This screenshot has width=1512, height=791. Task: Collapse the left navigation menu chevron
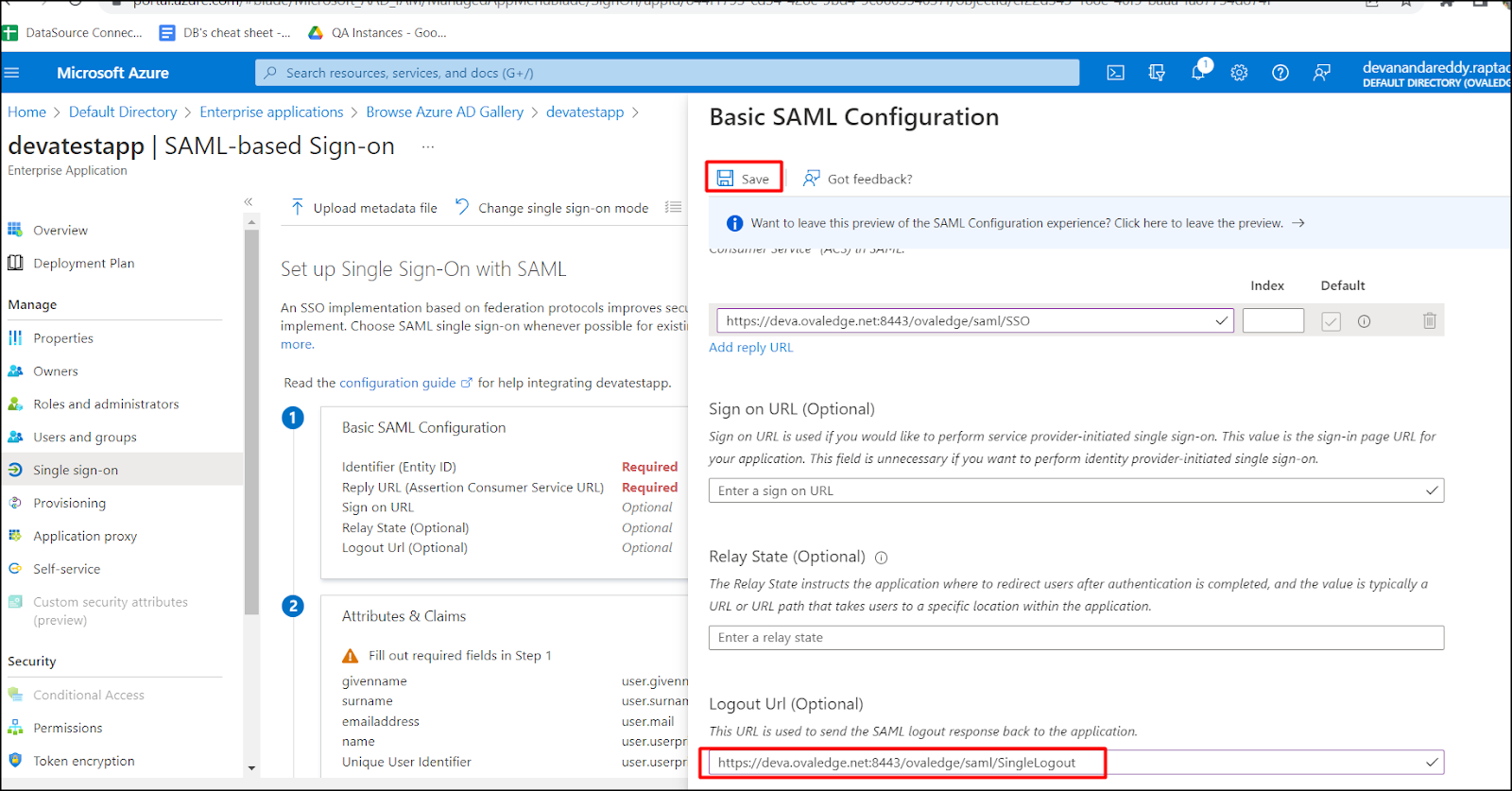[249, 202]
